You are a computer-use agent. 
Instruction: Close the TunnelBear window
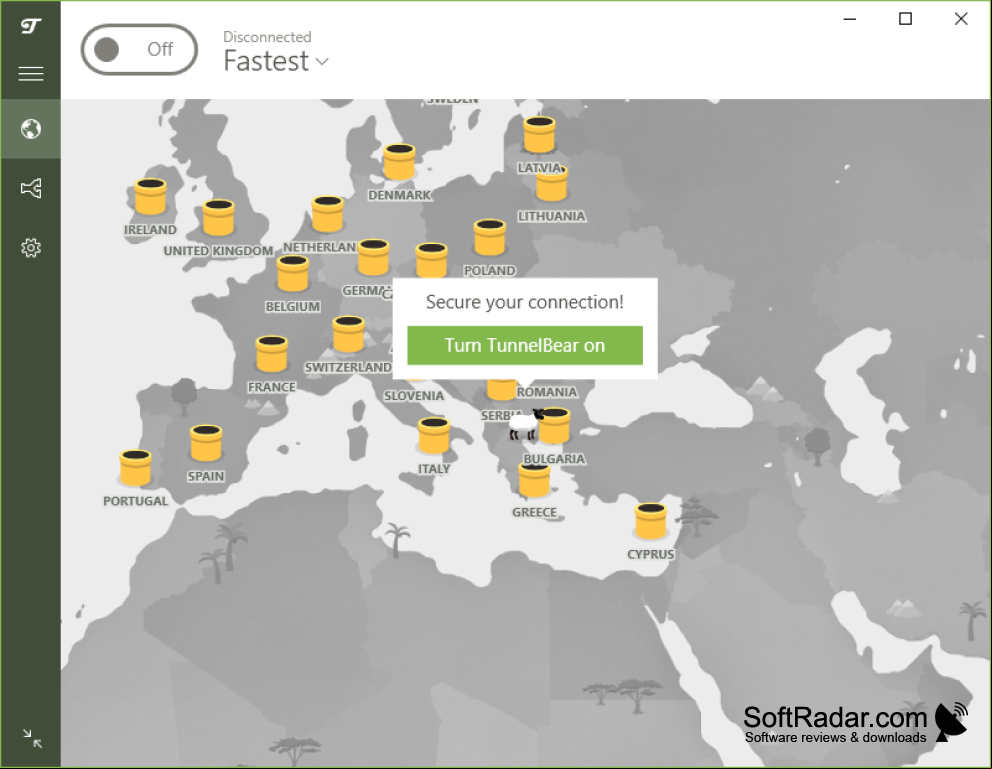(x=961, y=19)
